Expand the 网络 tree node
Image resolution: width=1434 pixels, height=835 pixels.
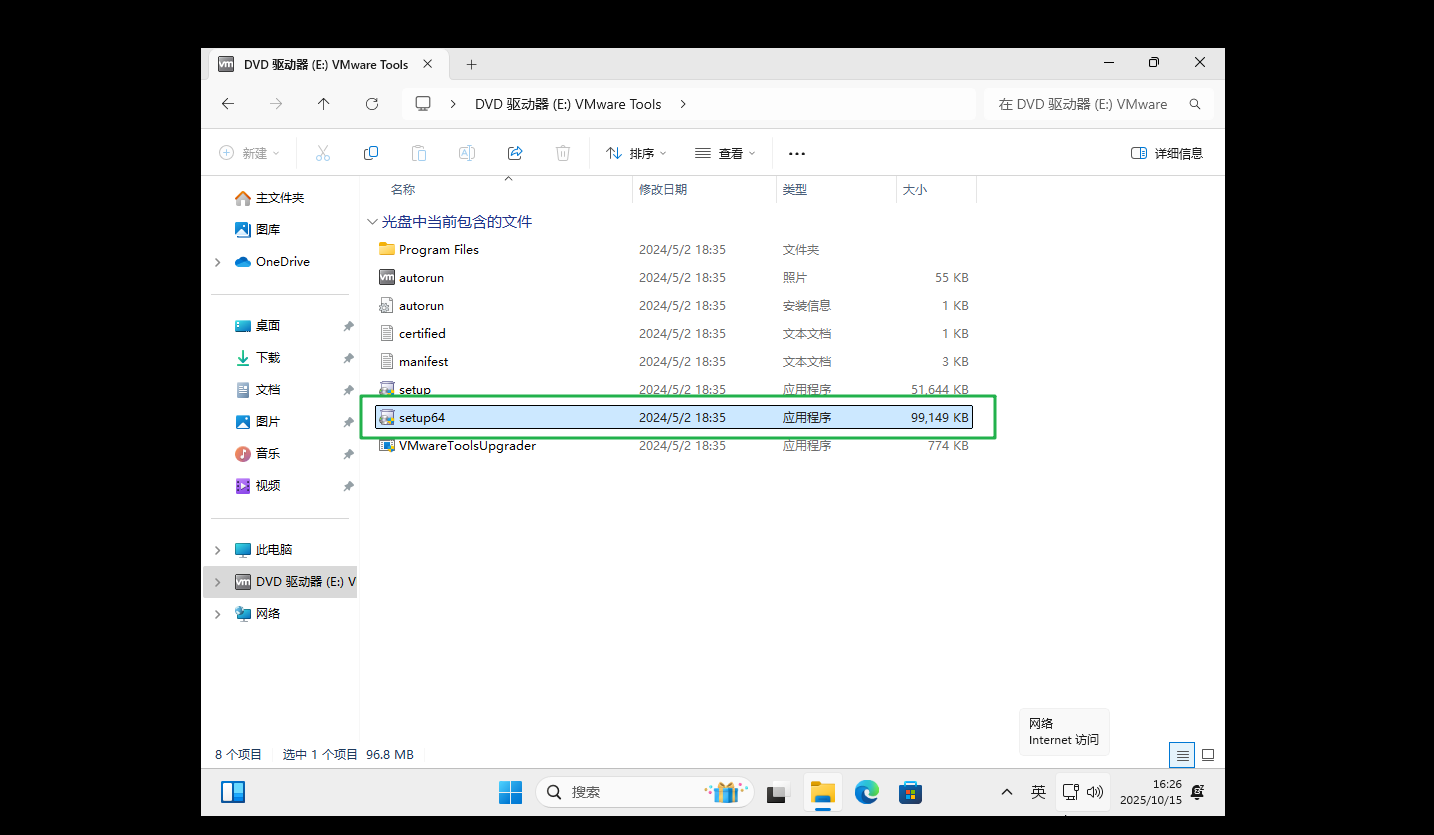218,614
